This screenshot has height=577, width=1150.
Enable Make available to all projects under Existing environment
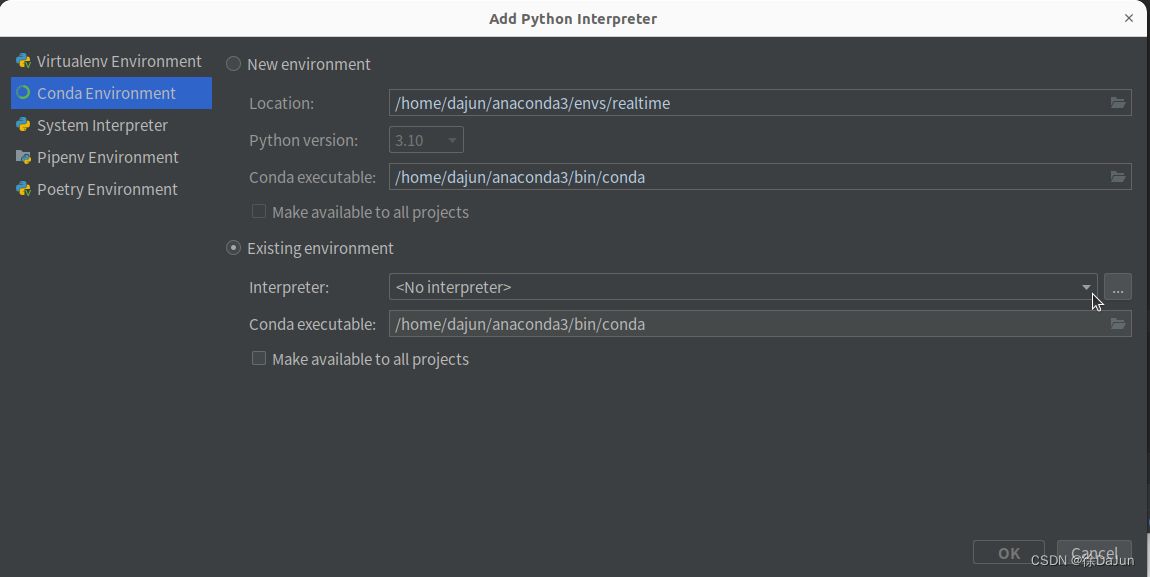[x=259, y=359]
